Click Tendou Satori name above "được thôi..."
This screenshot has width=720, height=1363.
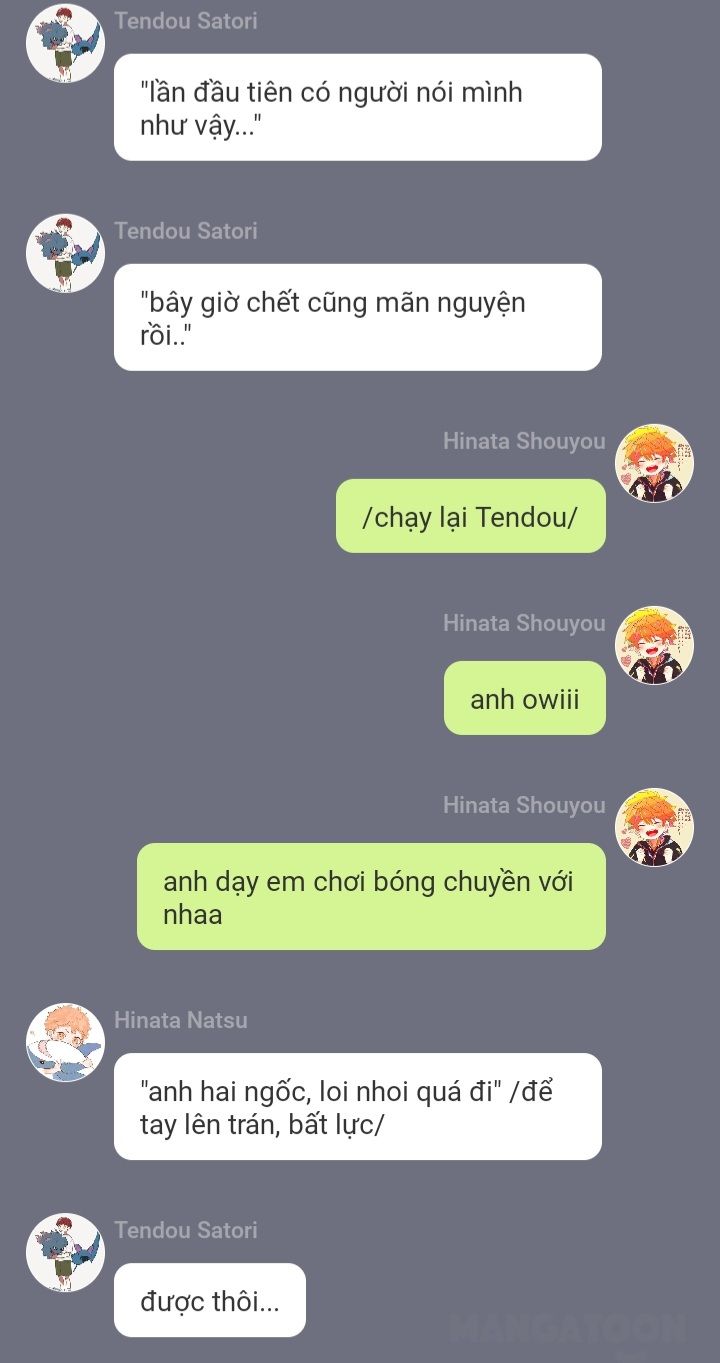coord(186,1230)
